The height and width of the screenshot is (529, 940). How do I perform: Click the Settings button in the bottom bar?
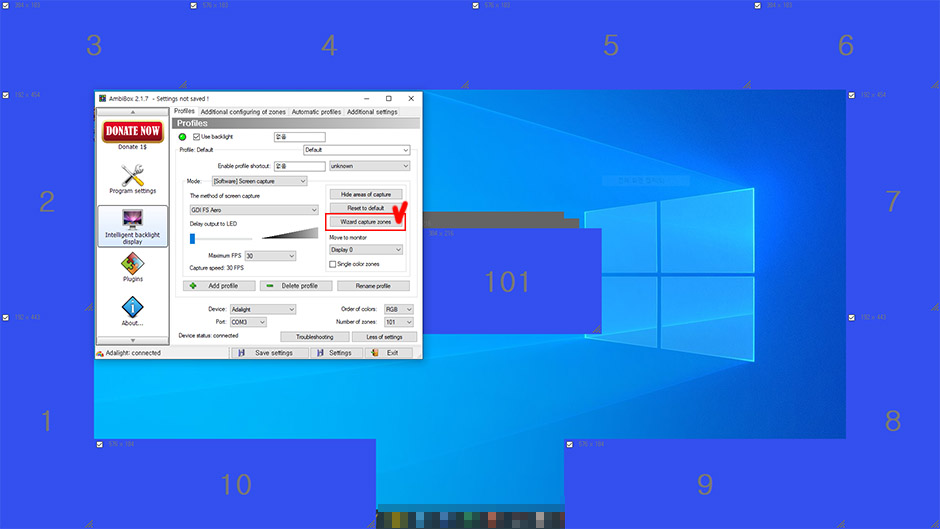tap(336, 353)
